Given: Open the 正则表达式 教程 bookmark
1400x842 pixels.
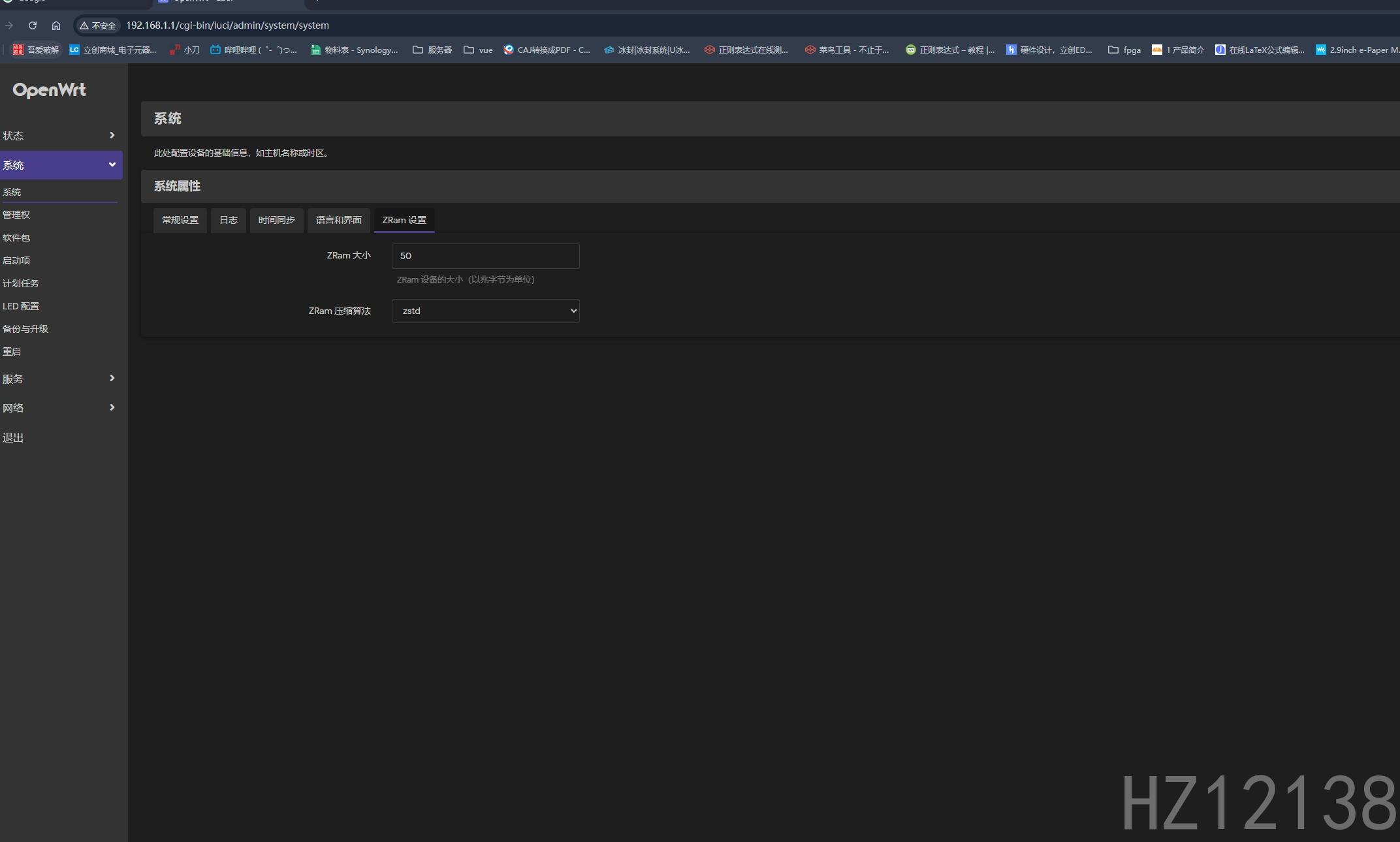Looking at the screenshot, I should coord(950,50).
